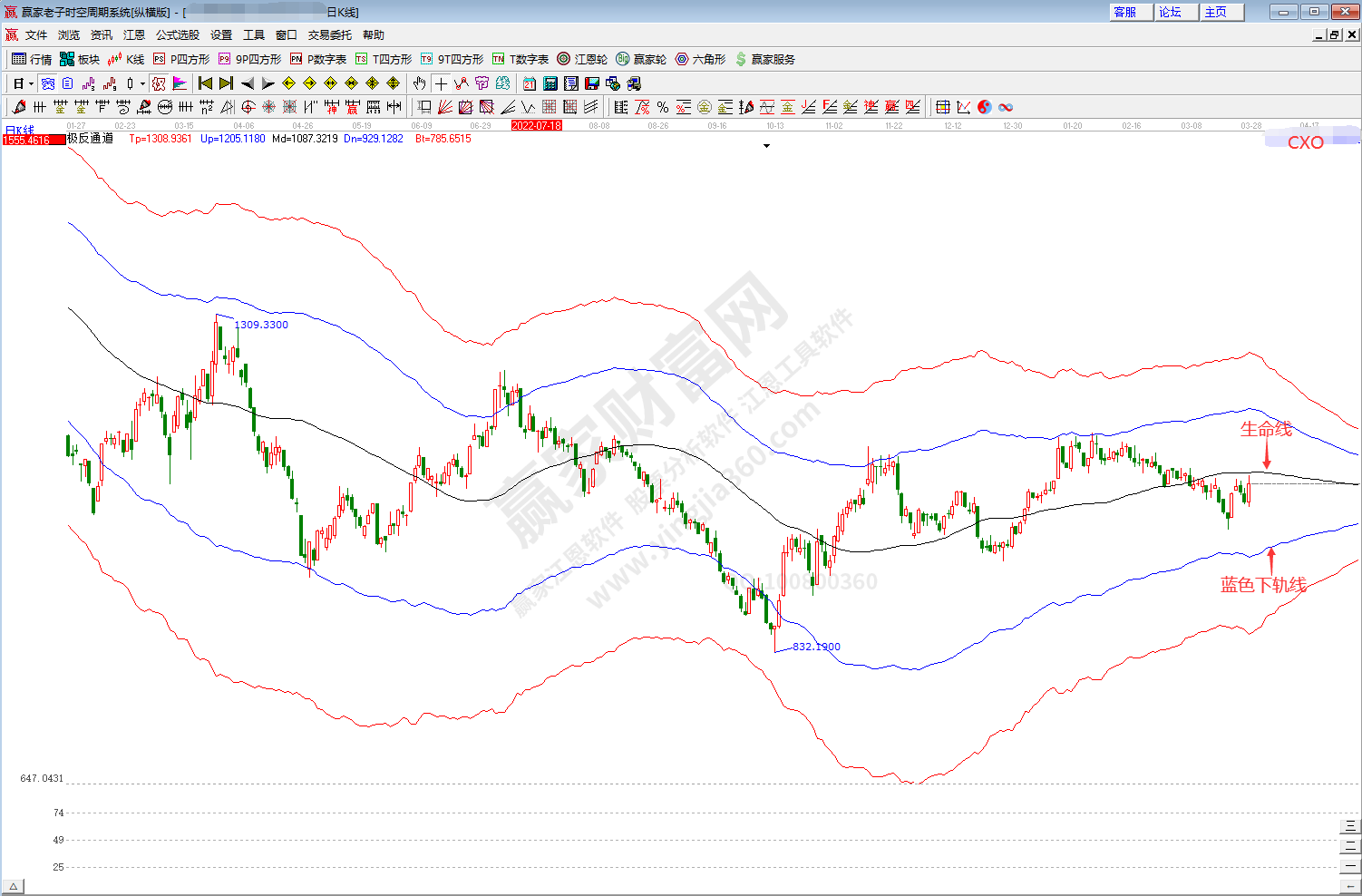Toggle the crosshair cursor button
The width and height of the screenshot is (1362, 896).
(x=441, y=83)
